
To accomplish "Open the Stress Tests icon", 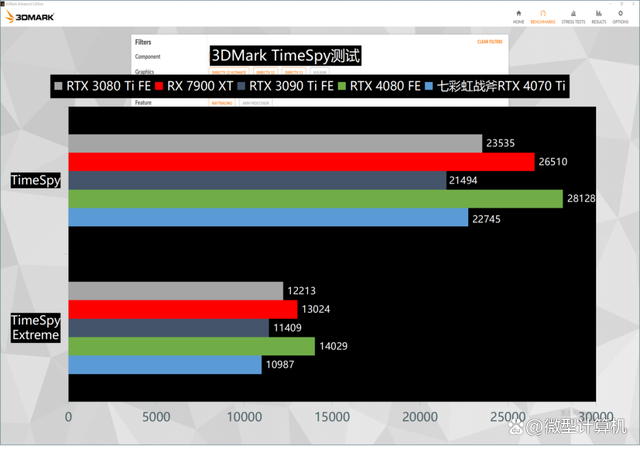I will point(573,16).
